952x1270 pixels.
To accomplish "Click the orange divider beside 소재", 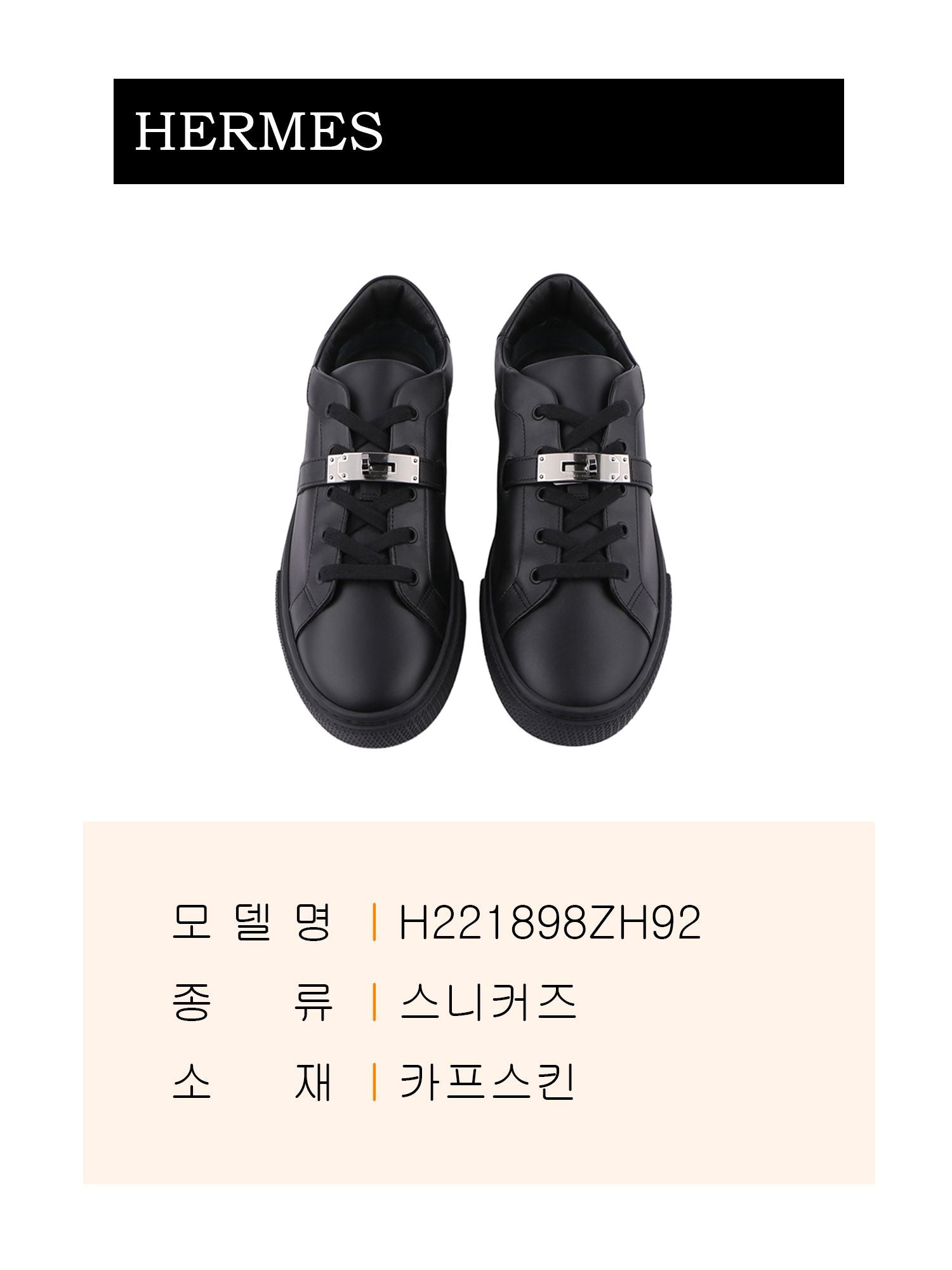I will [375, 1081].
